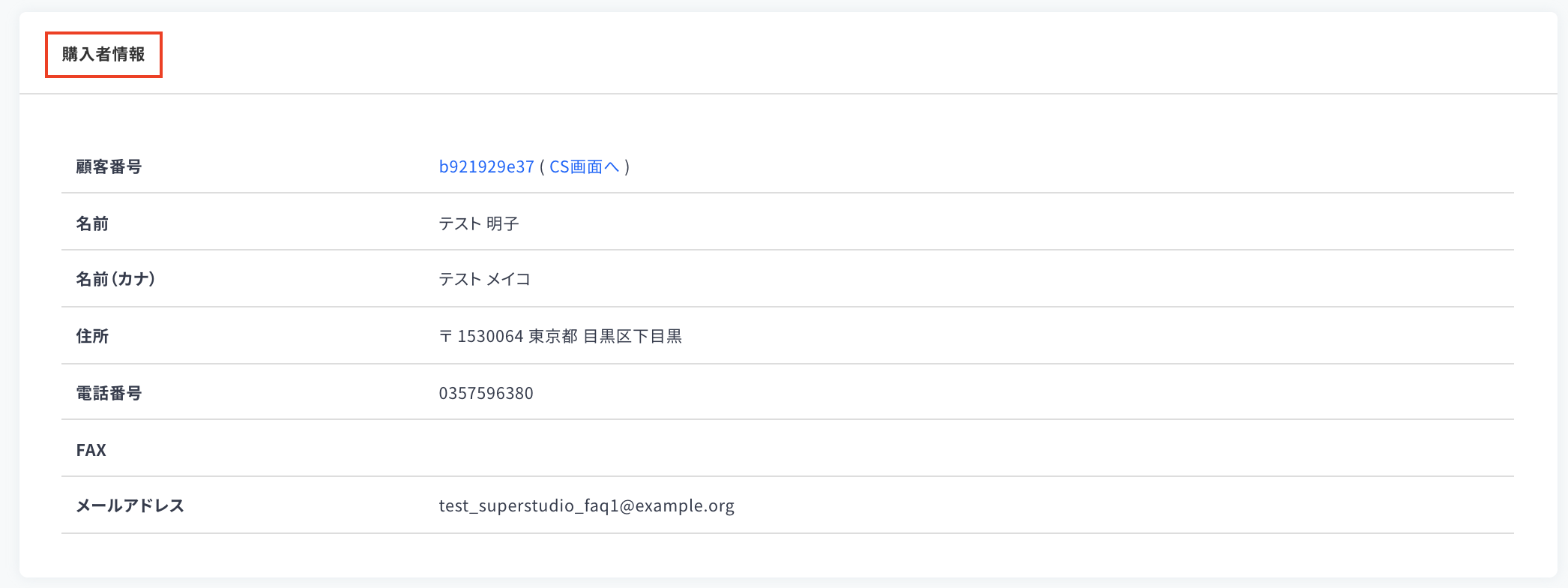Select the メールアドレス row label
Screen dimensions: 1568x588
pos(130,505)
